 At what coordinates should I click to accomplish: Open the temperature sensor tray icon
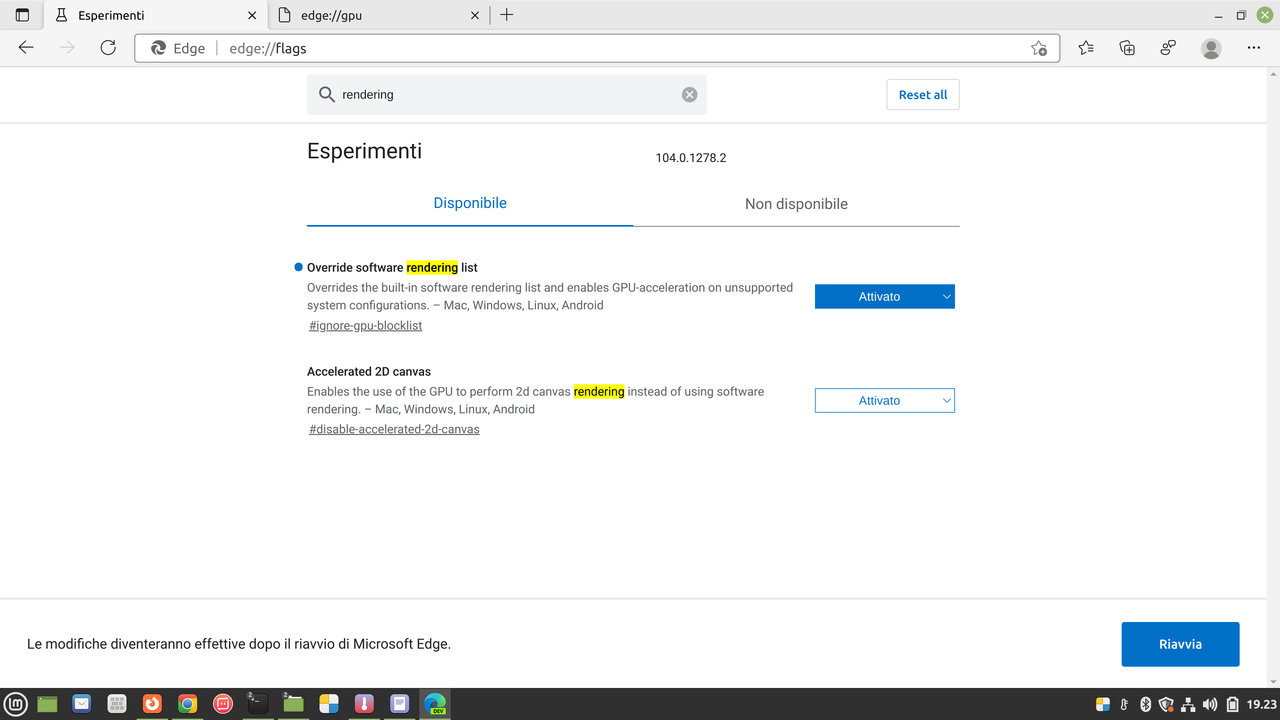point(1125,704)
